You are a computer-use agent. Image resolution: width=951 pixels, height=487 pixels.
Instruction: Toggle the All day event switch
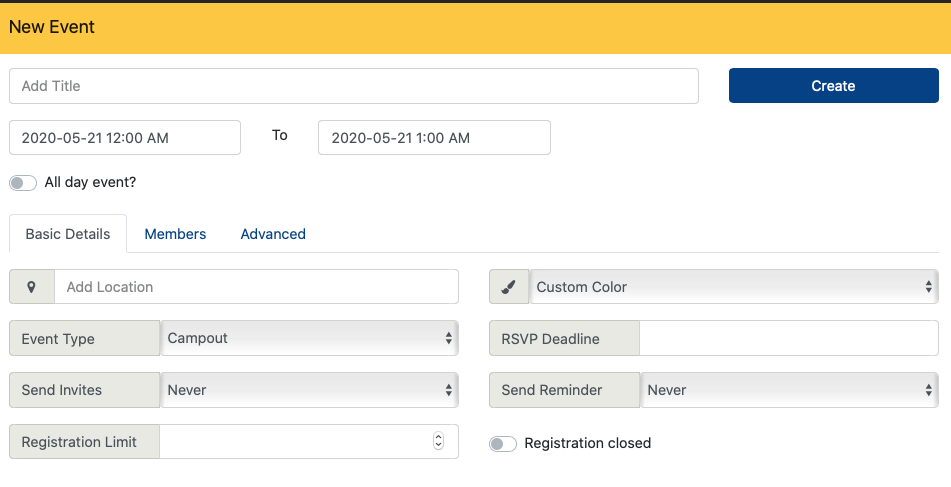pyautogui.click(x=23, y=183)
